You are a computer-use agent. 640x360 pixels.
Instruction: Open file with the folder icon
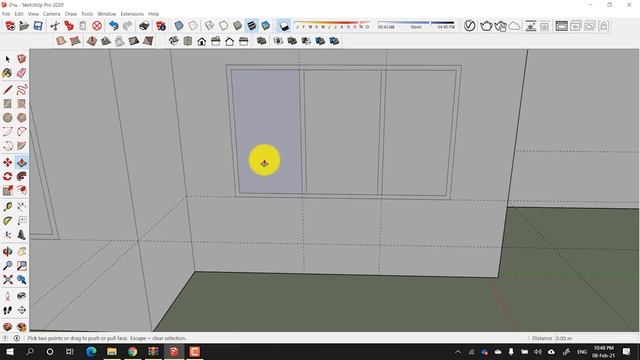pos(24,26)
